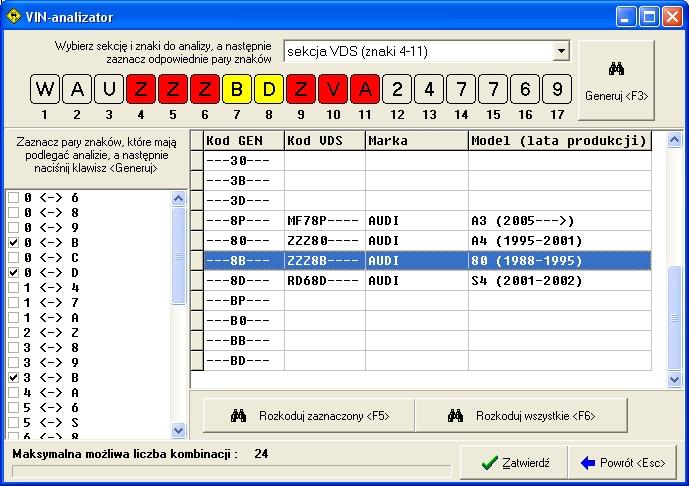Check the 0 <-> 8 pair checkbox
Image resolution: width=689 pixels, height=486 pixels.
pos(14,212)
